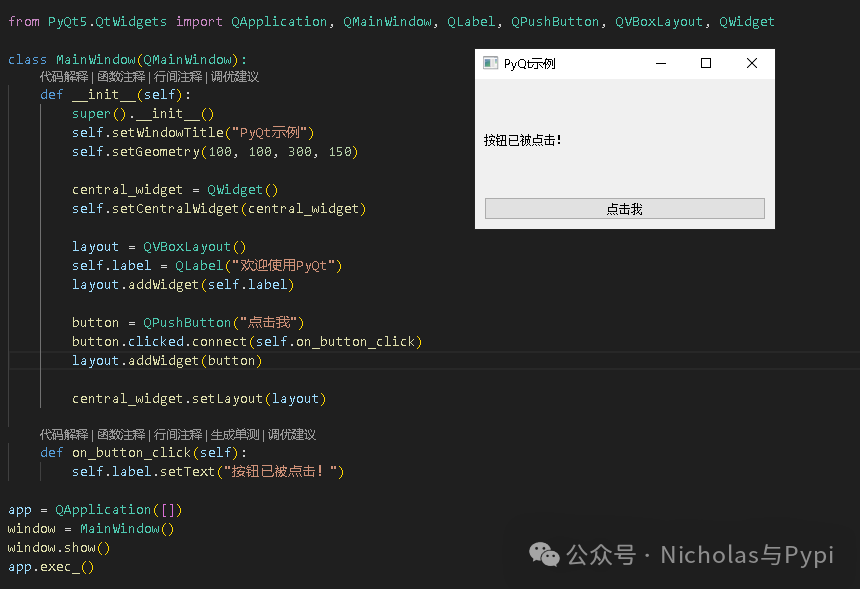Click the PyQt示例 window app icon
Image resolution: width=860 pixels, height=589 pixels.
point(490,63)
